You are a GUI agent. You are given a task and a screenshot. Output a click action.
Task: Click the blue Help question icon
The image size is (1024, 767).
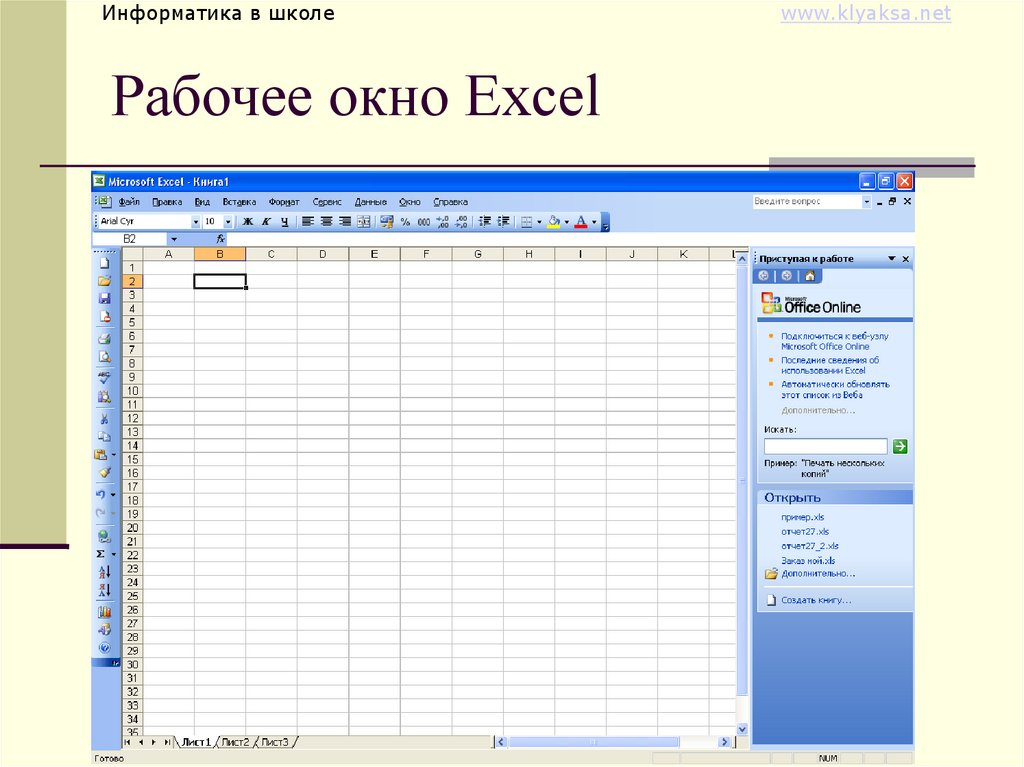pyautogui.click(x=104, y=648)
